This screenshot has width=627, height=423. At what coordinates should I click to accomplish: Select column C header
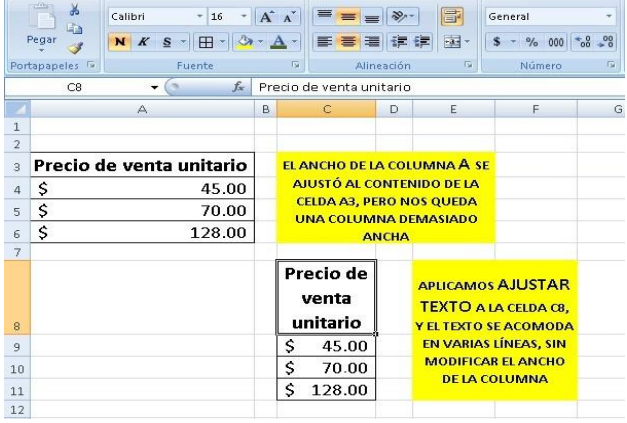tap(326, 109)
